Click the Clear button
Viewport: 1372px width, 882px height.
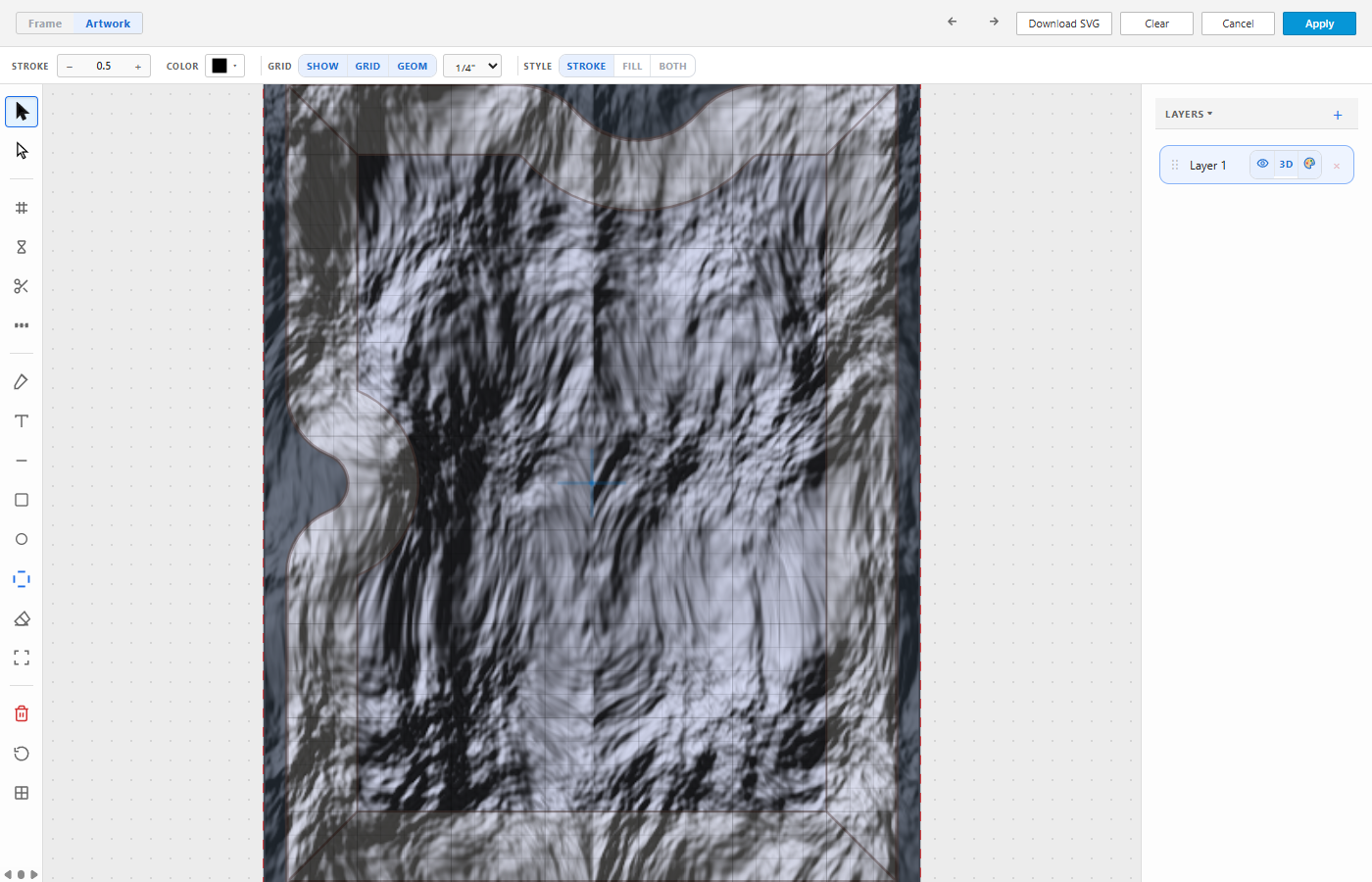click(1156, 24)
